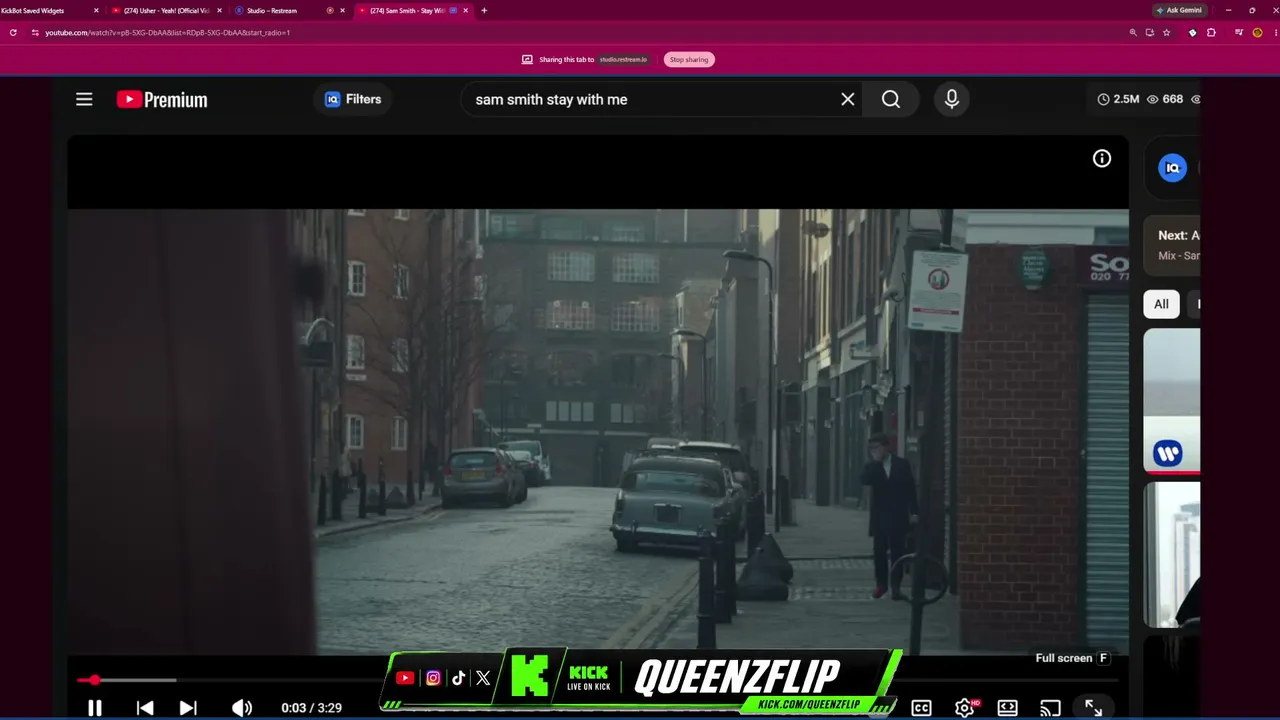Image resolution: width=1280 pixels, height=720 pixels.
Task: Switch to the KickBot Saved Widgets tab
Action: point(50,10)
